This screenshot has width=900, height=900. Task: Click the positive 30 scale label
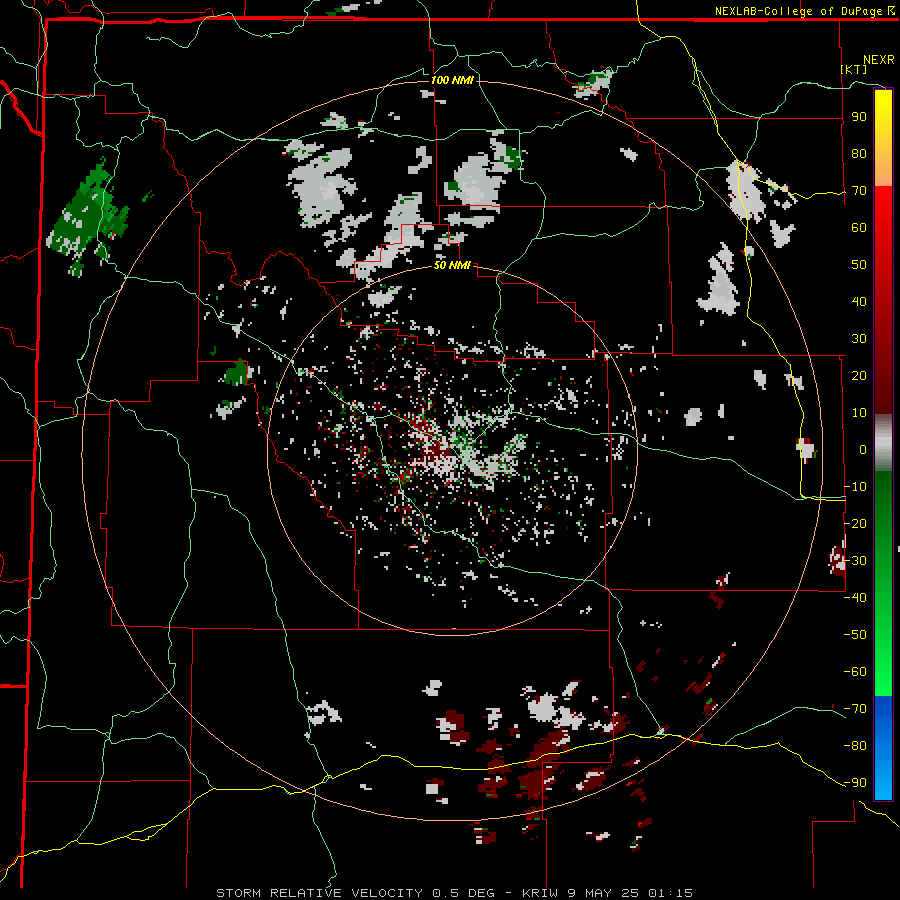click(859, 339)
